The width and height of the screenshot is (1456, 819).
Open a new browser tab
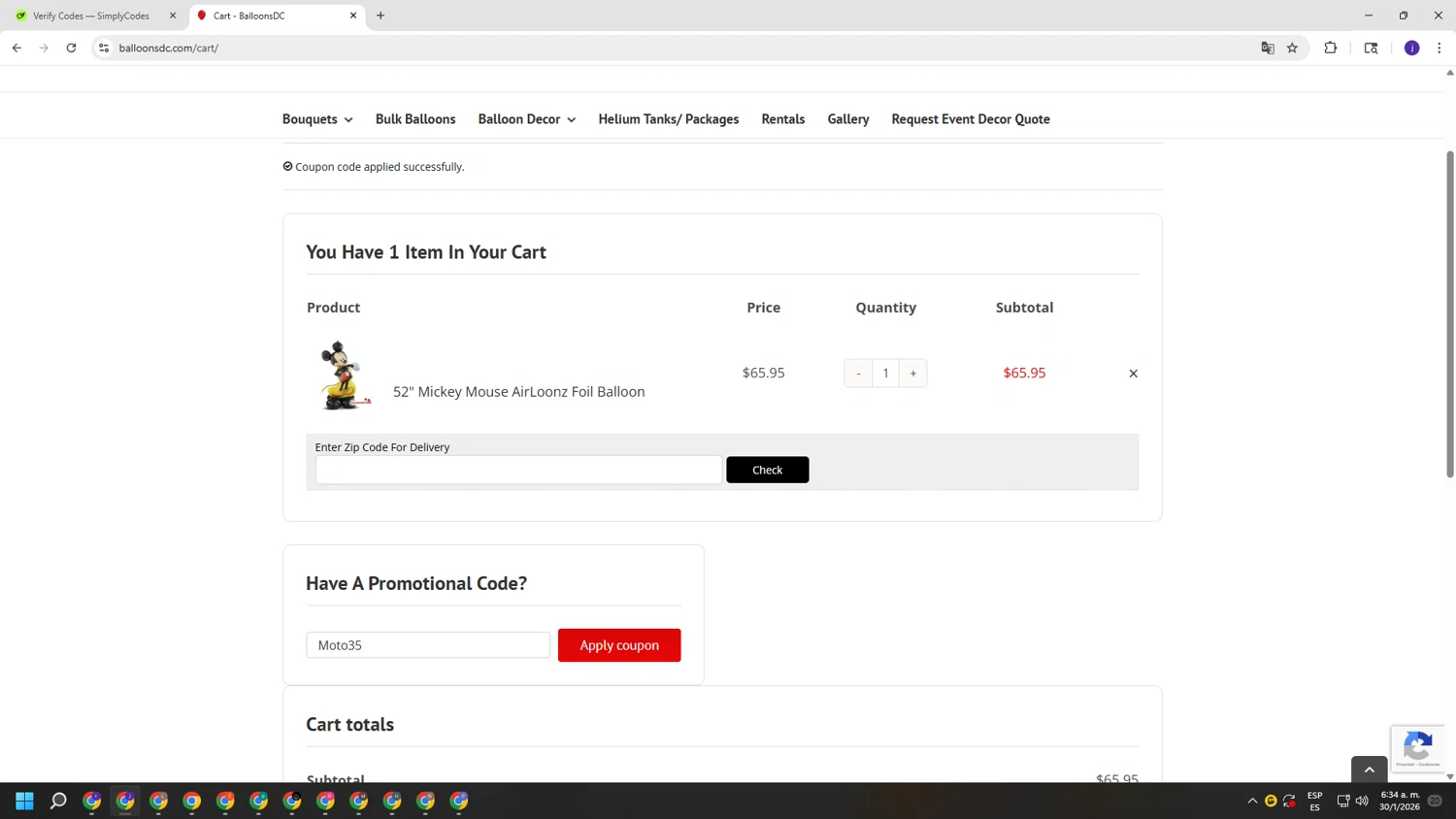point(381,16)
